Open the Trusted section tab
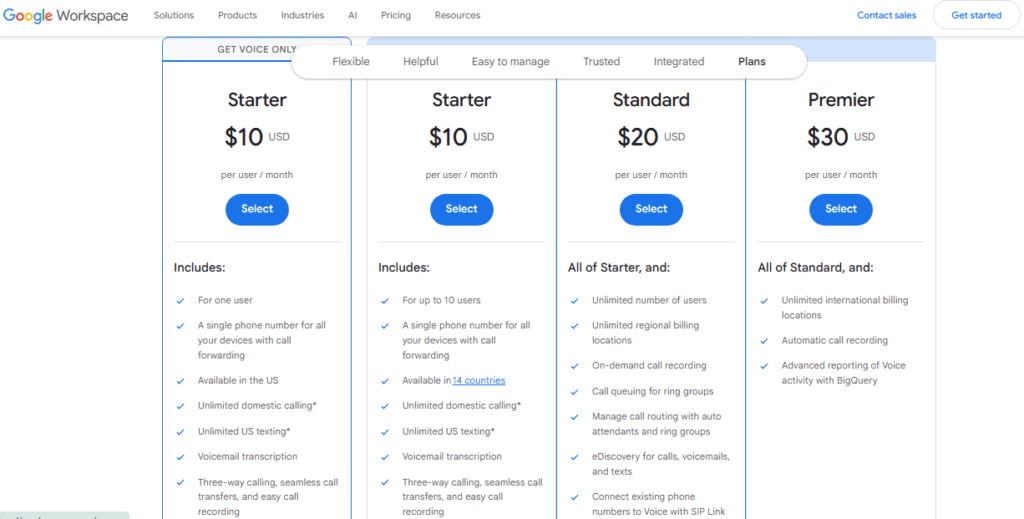Screen dimensions: 1024x519 point(602,62)
